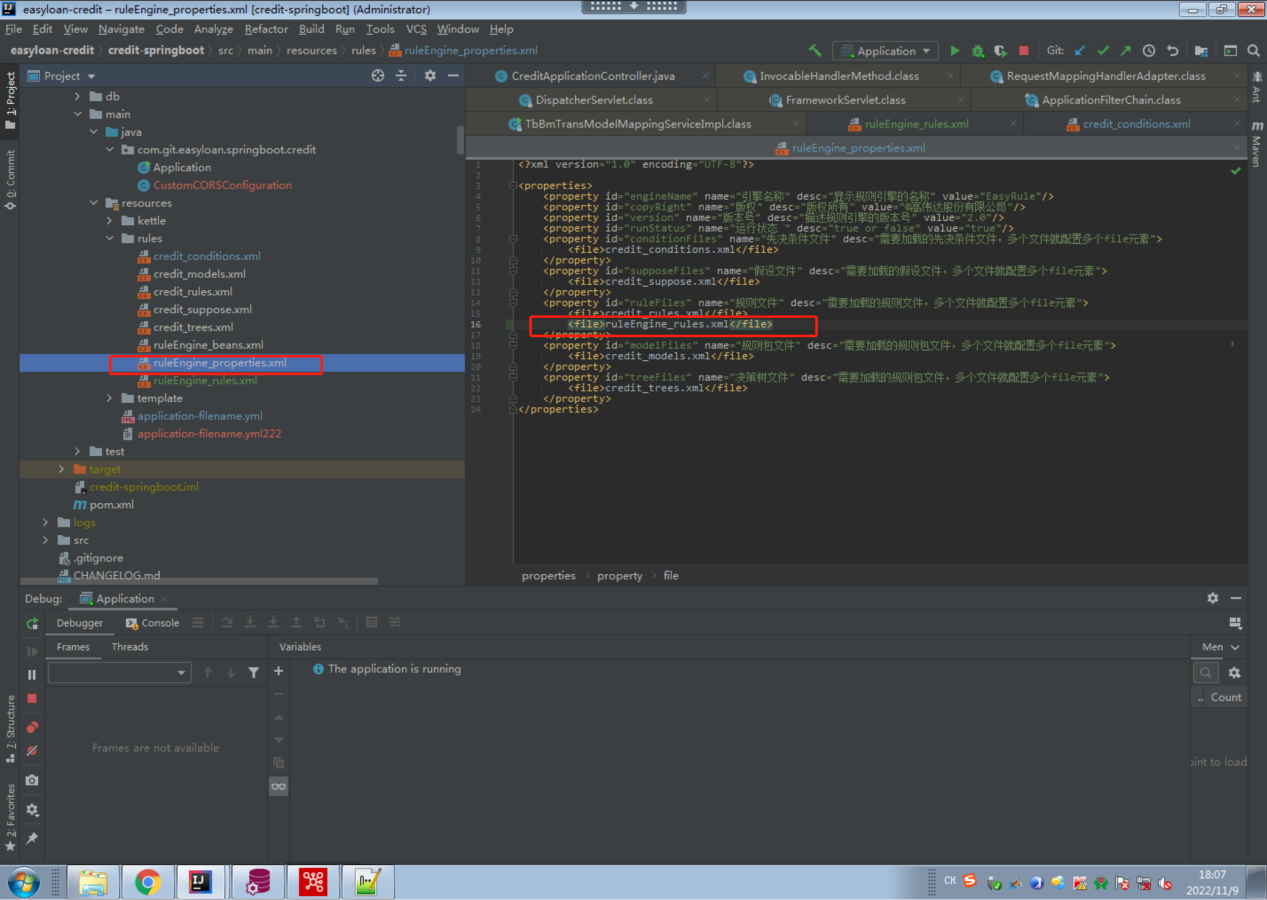Select credit_models.xml in project tree
The height and width of the screenshot is (900, 1267).
coord(199,274)
